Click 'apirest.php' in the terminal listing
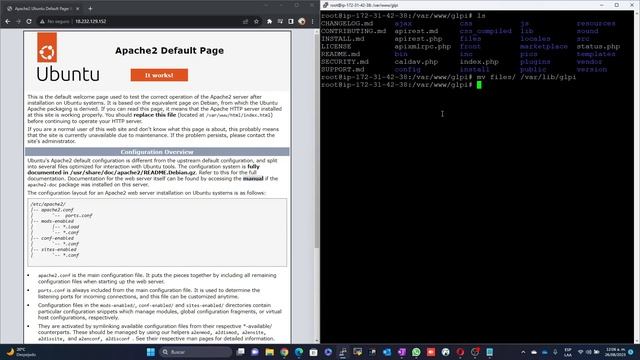 pos(418,39)
